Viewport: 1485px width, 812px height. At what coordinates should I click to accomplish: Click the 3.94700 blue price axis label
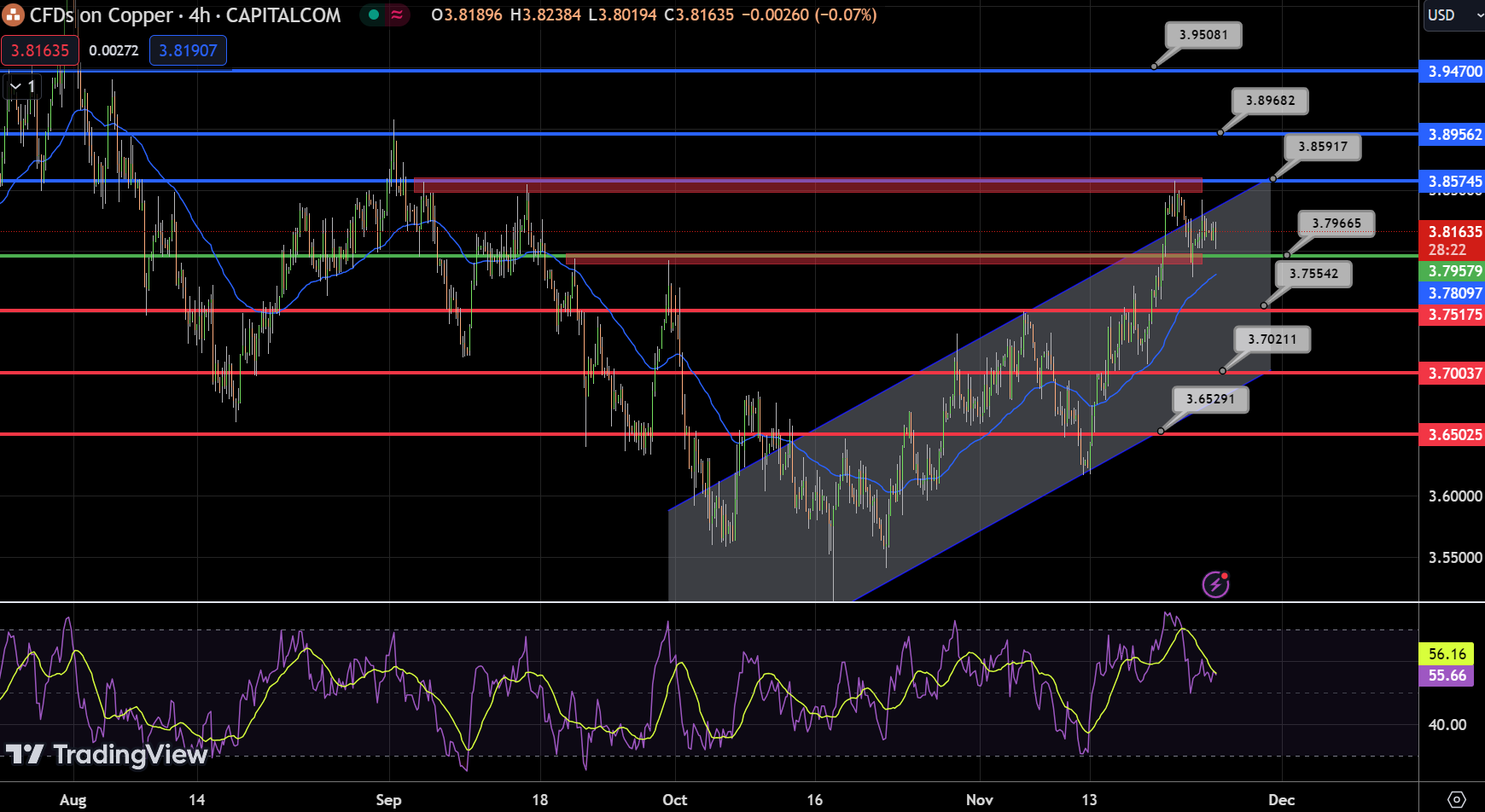tap(1453, 72)
